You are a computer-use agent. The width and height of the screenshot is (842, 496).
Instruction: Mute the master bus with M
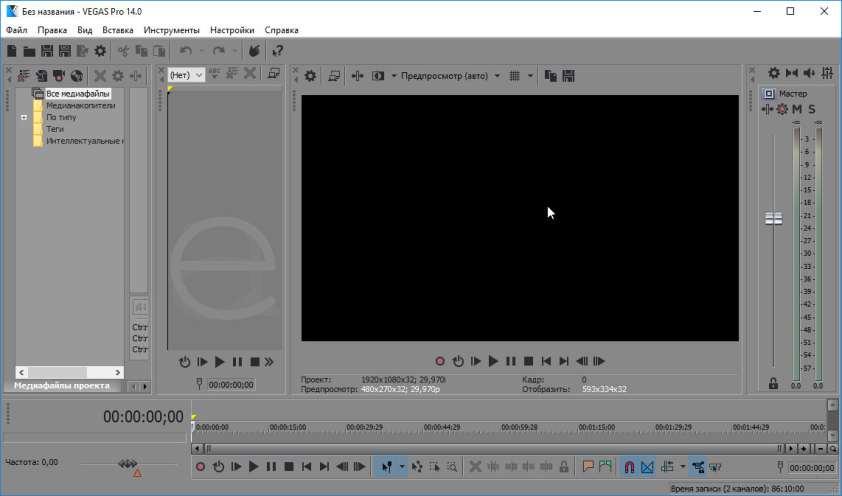(797, 110)
